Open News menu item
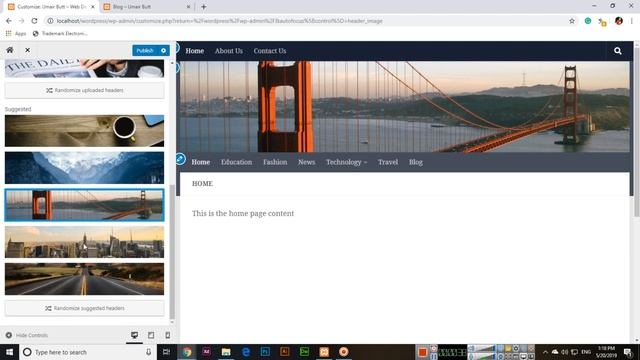This screenshot has height=360, width=640. 307,162
